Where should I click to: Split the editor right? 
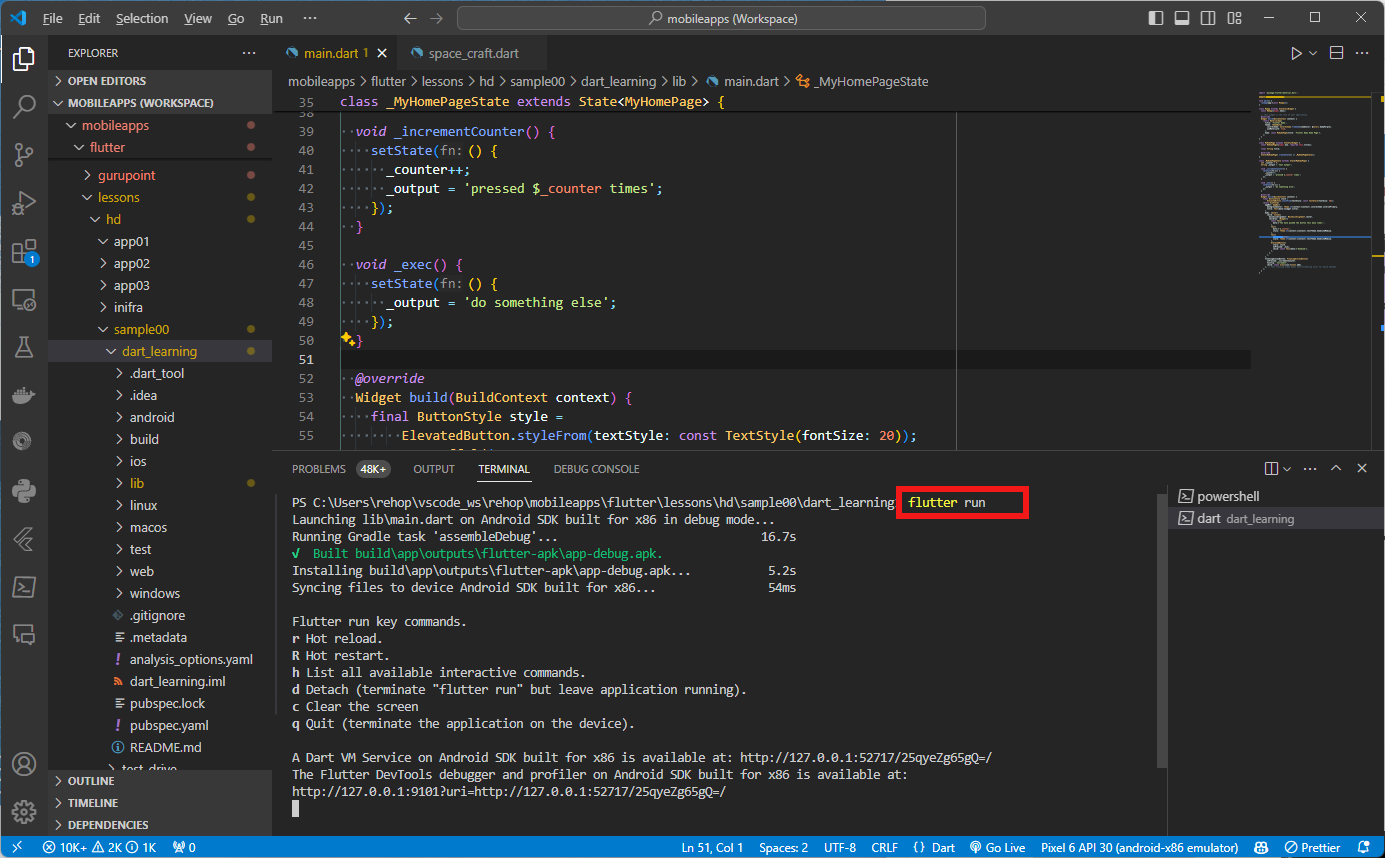pos(1336,53)
